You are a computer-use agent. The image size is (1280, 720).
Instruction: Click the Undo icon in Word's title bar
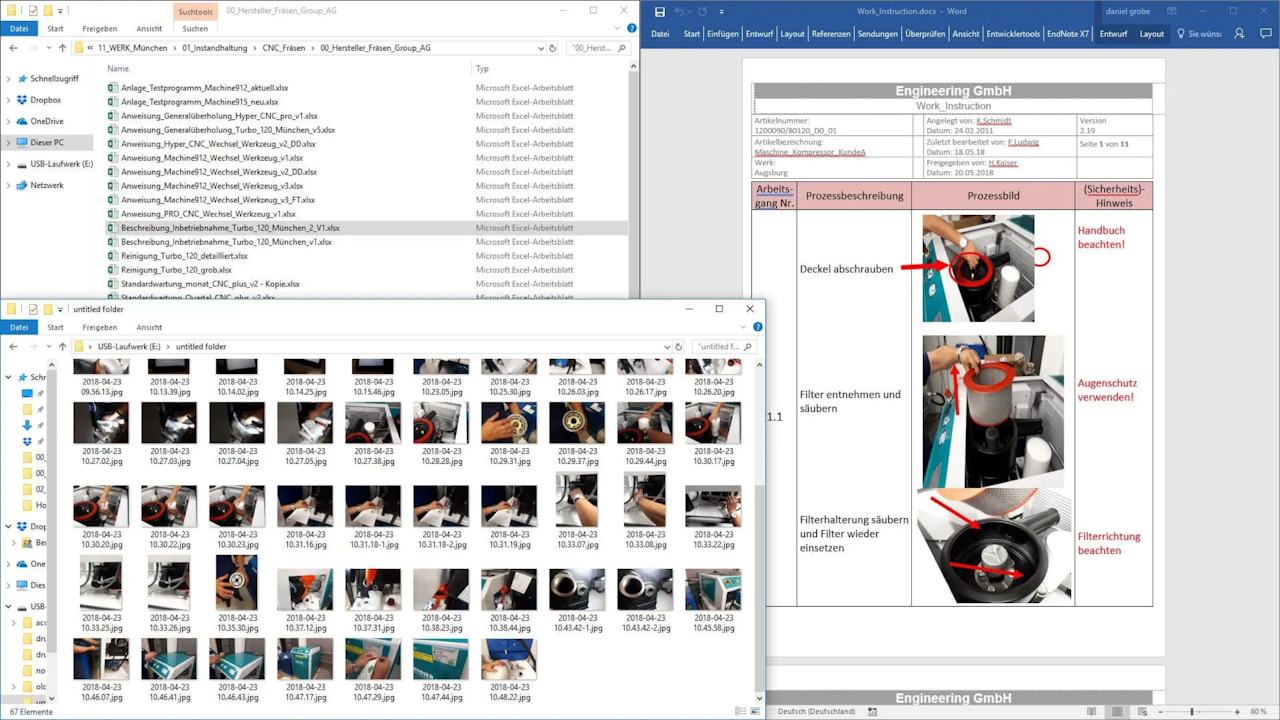click(679, 10)
